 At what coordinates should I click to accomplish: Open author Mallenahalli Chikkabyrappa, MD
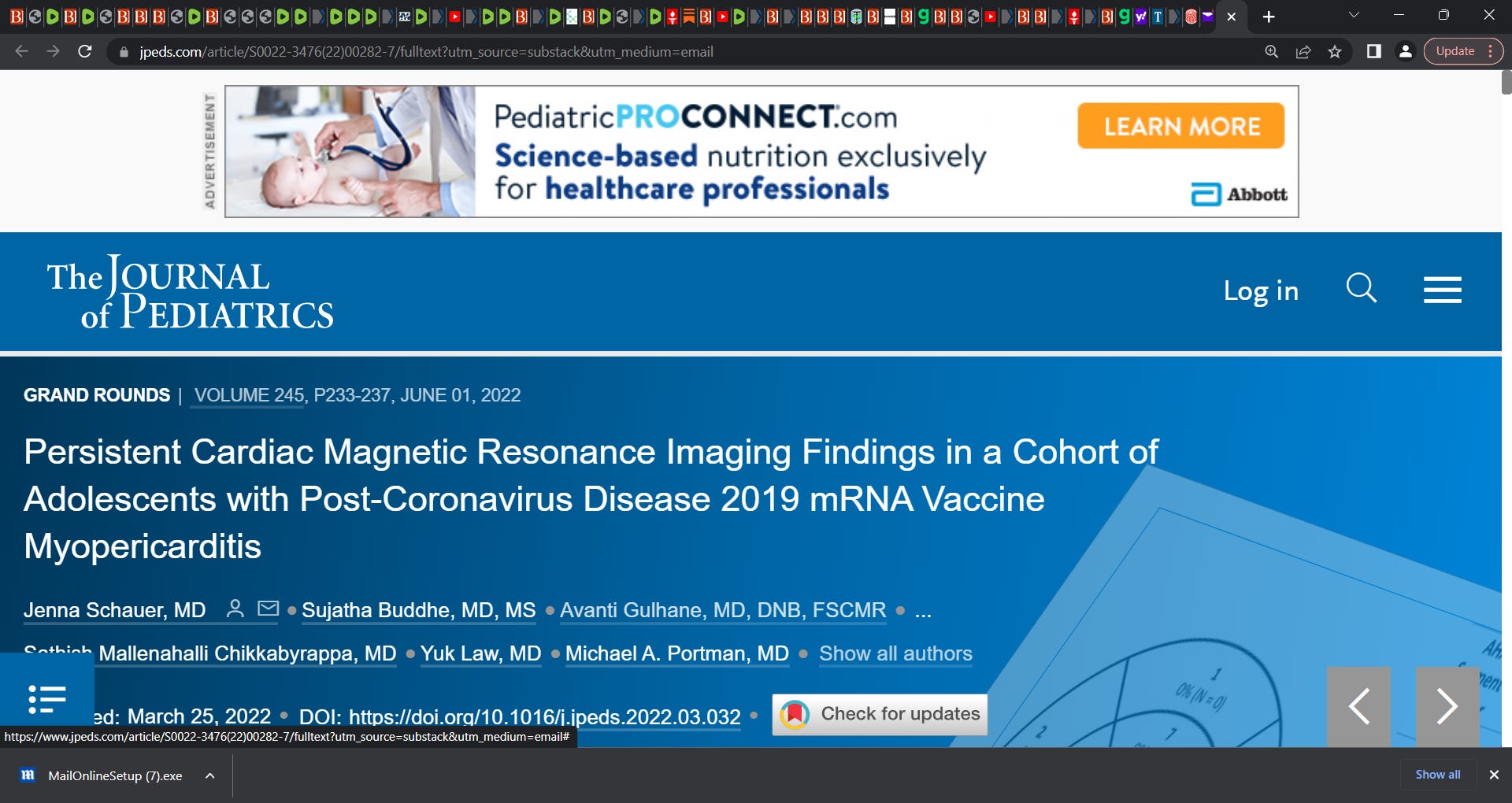click(247, 653)
